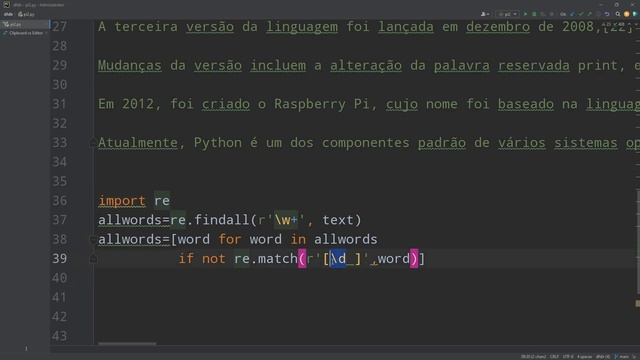Open the run configuration dropdown
640x360 pixels.
pos(507,14)
